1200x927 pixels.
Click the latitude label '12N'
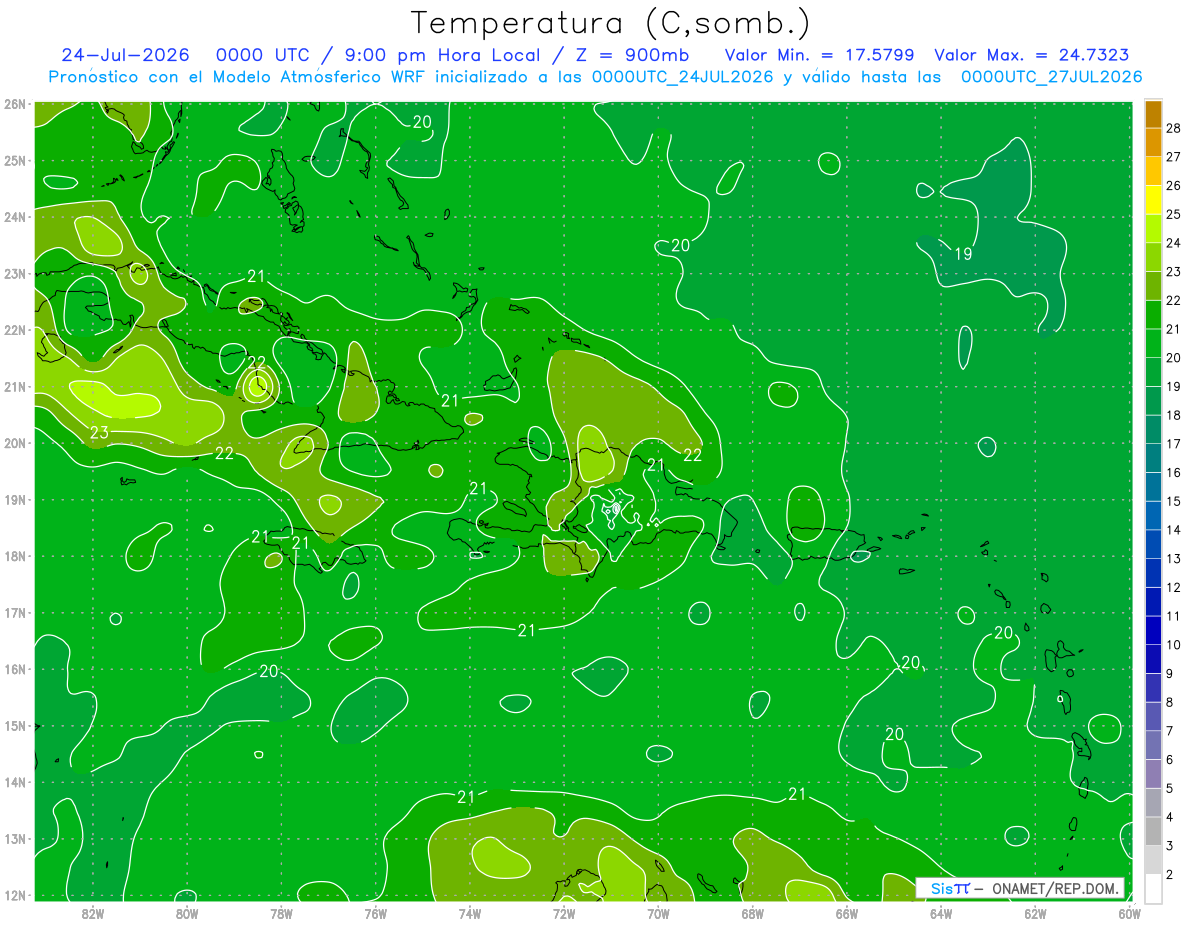pyautogui.click(x=14, y=895)
